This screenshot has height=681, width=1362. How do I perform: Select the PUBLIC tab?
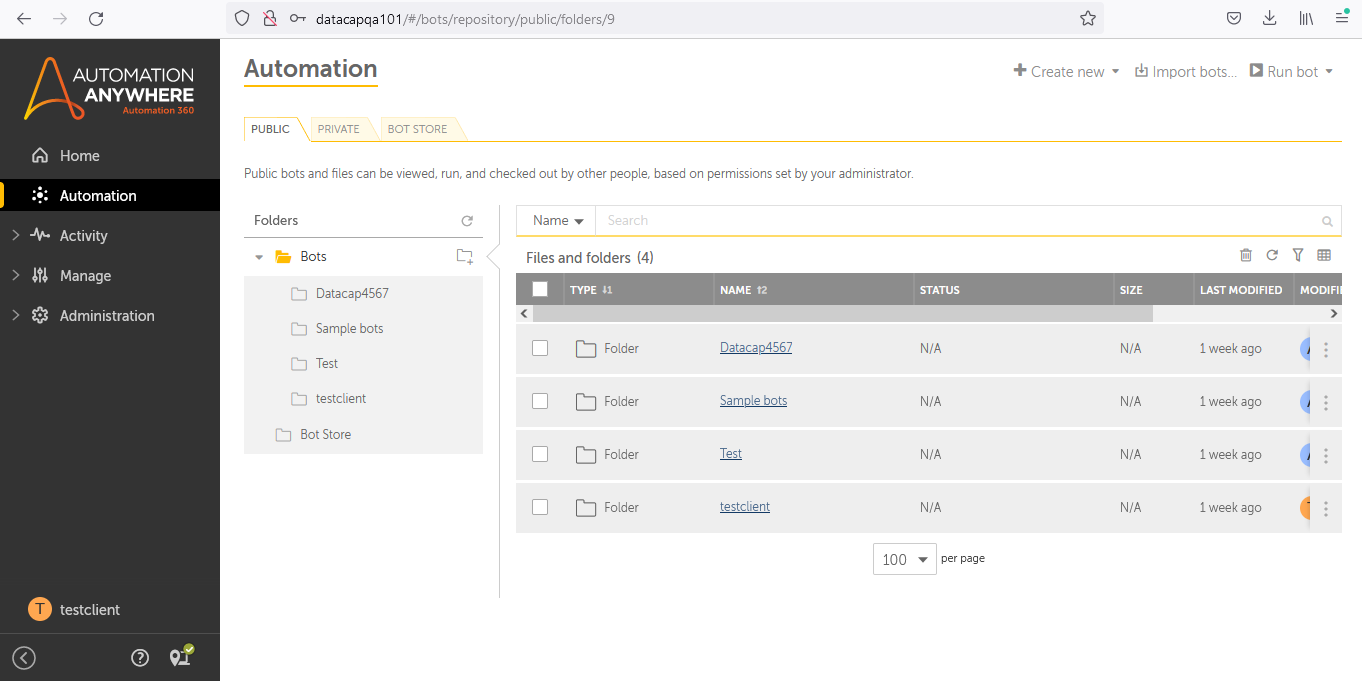tap(270, 129)
